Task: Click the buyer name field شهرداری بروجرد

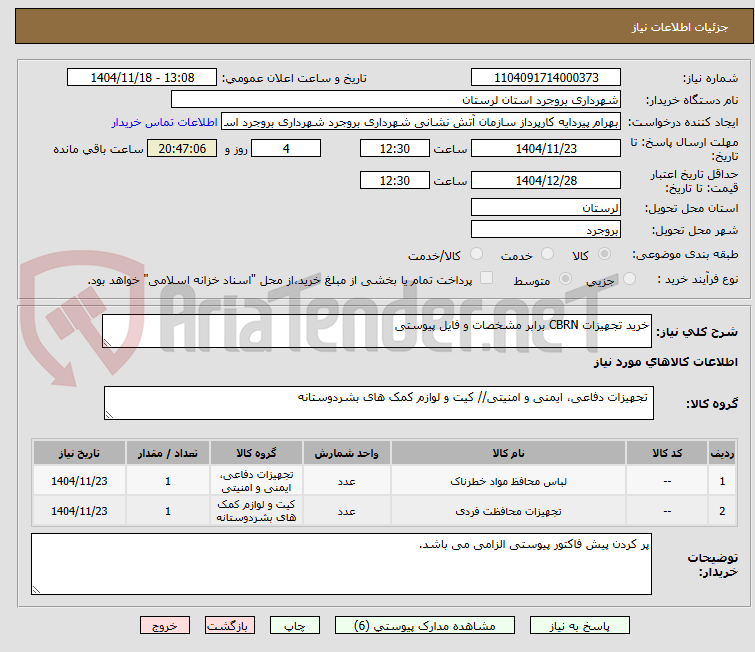Action: (x=396, y=100)
